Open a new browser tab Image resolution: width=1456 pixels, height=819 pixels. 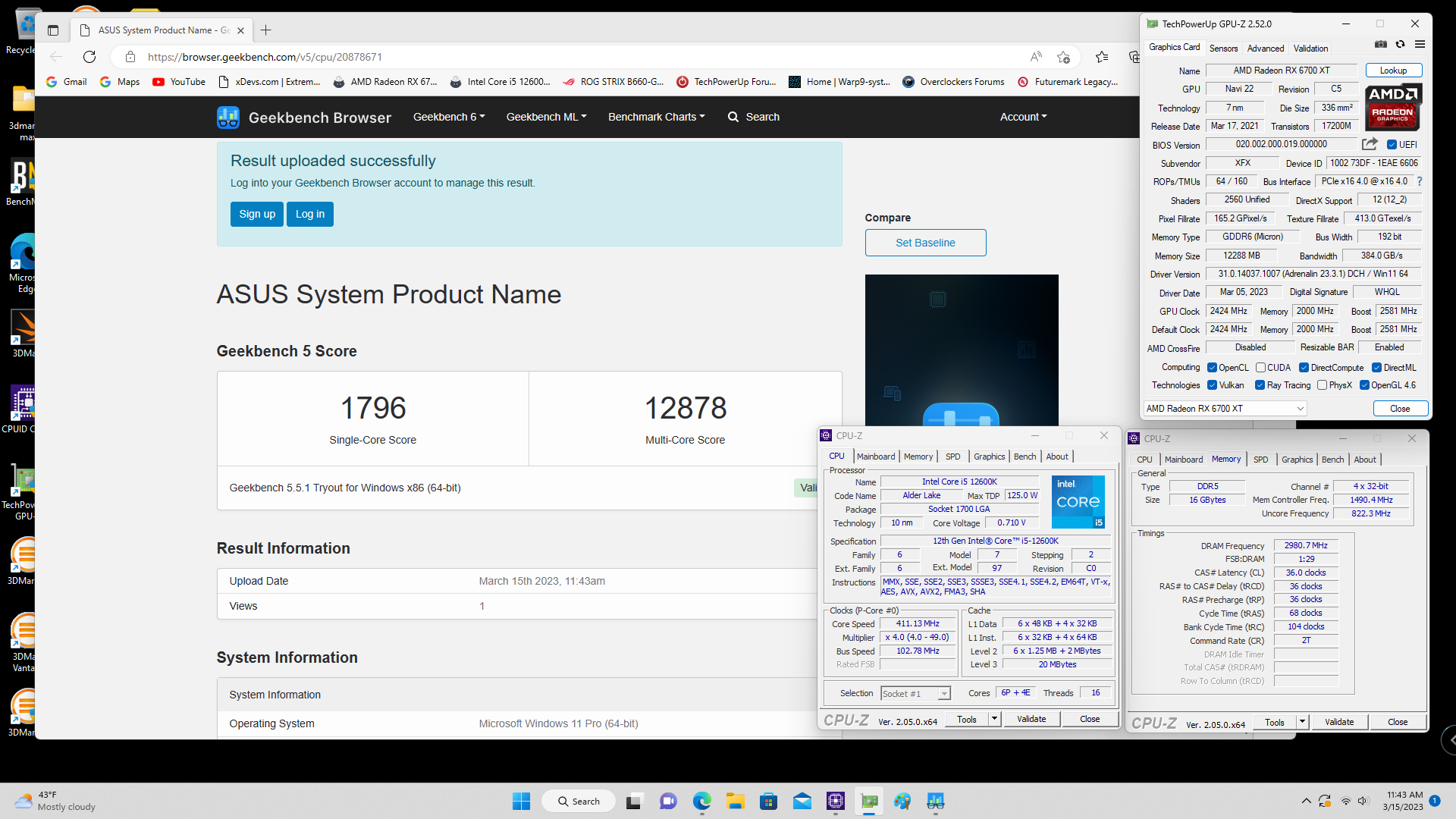[x=265, y=30]
